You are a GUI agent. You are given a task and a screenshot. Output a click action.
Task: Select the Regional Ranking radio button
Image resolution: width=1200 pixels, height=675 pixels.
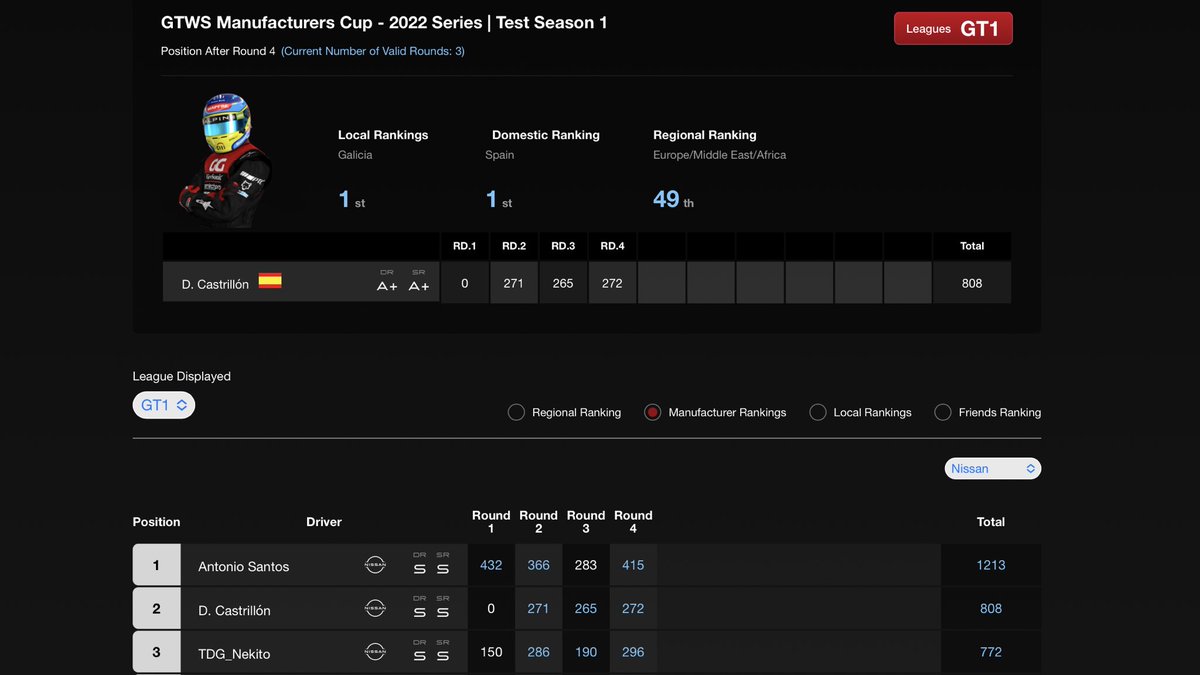click(516, 412)
